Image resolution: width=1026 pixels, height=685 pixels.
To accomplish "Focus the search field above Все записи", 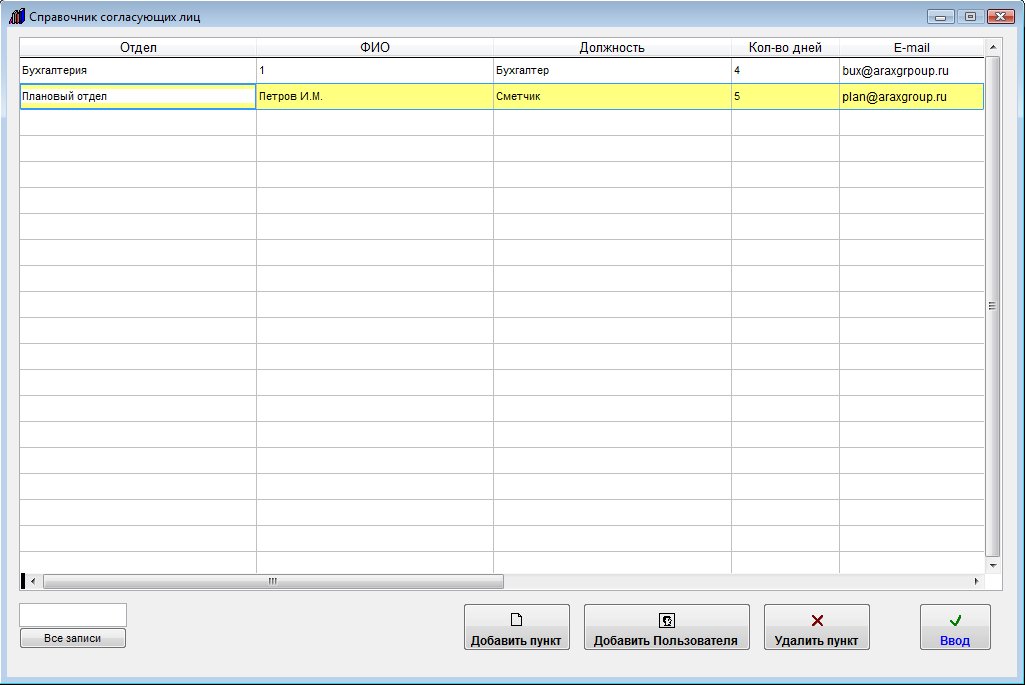I will click(x=73, y=615).
